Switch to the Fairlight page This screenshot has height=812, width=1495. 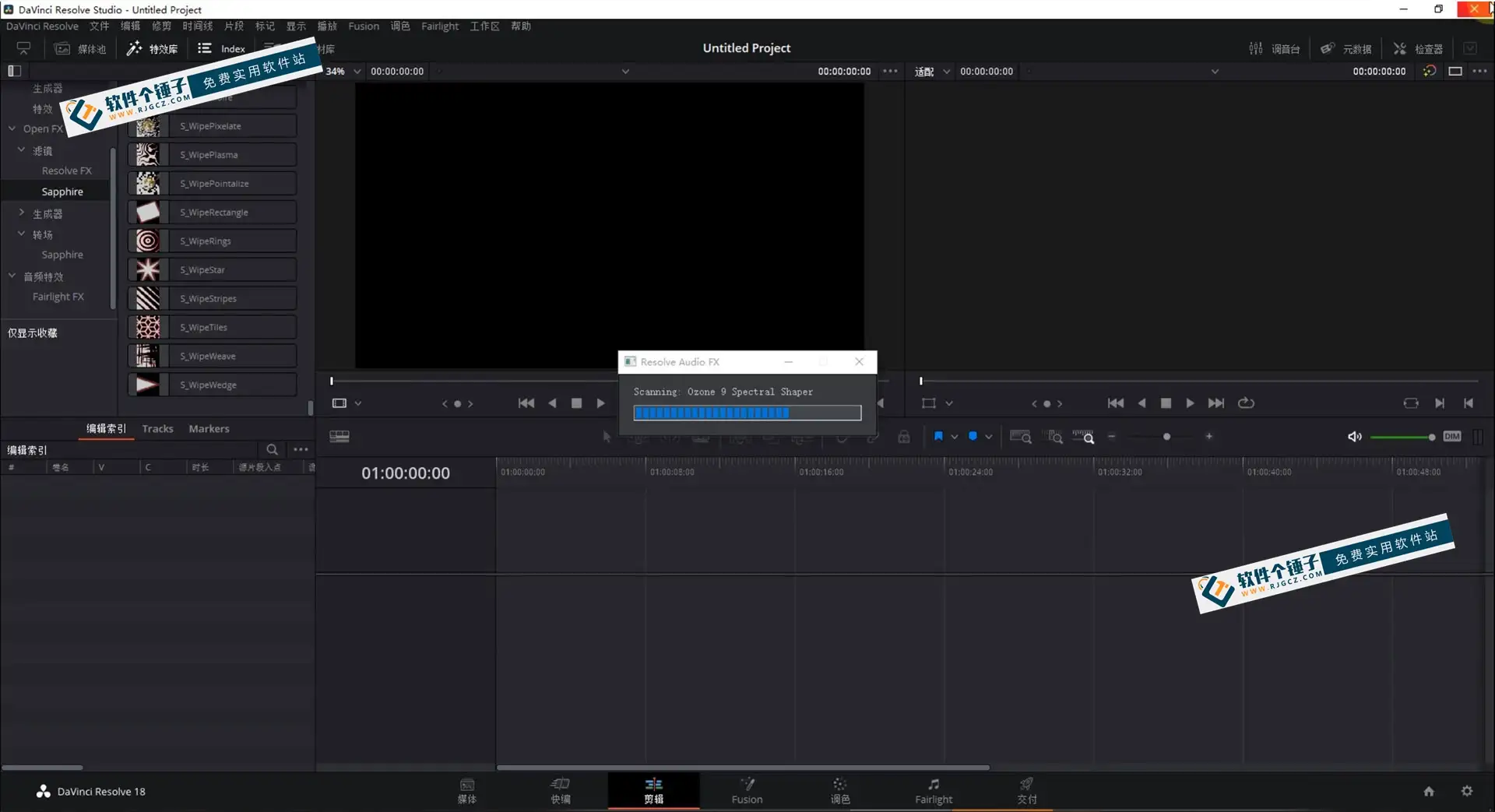[x=934, y=791]
